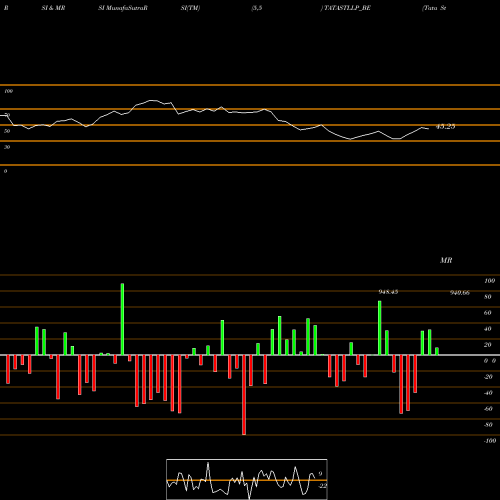The image size is (500, 500).
Task: Click the value 22 in mini chart
Action: (323, 486)
